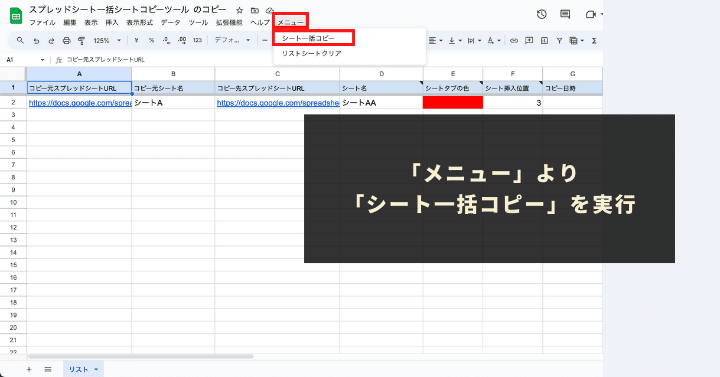Open the A1 name box dropdown

(x=42, y=60)
